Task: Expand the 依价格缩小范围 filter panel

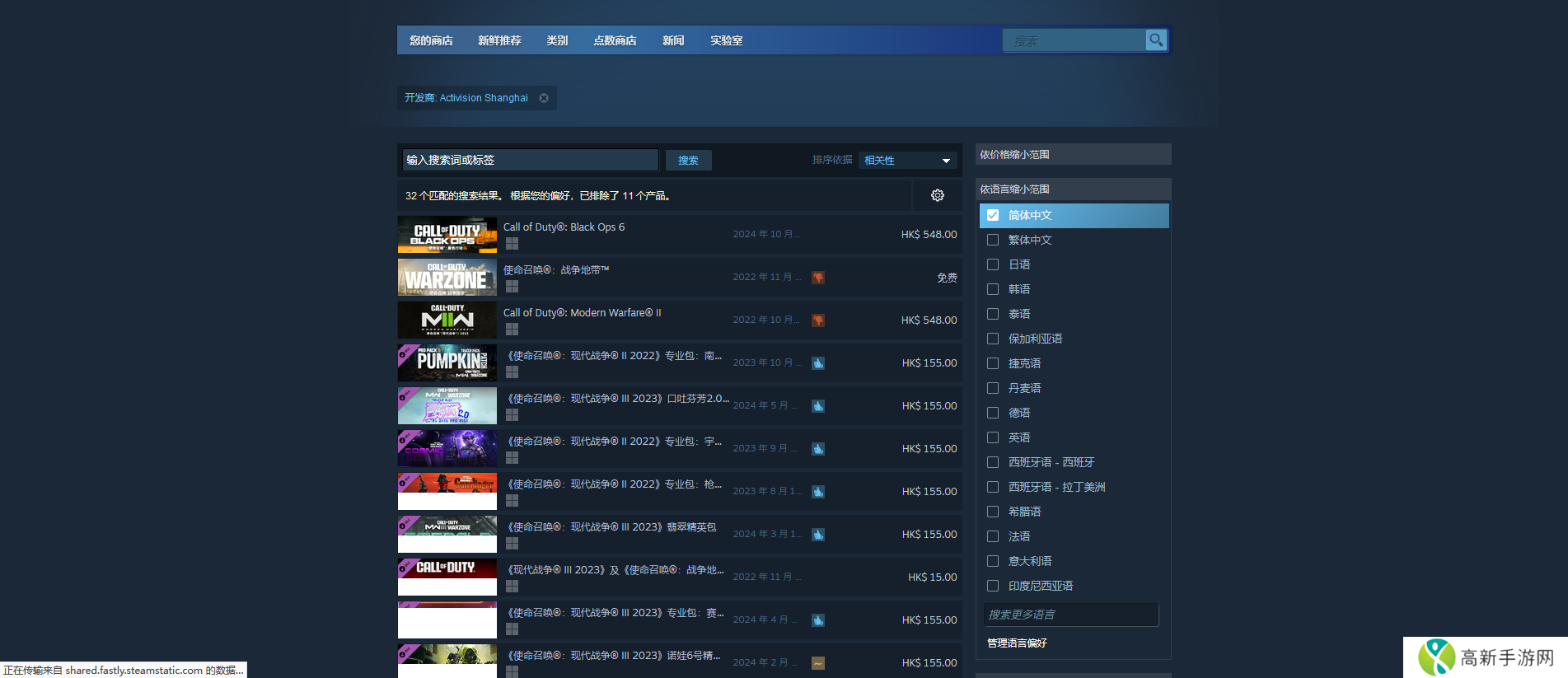Action: point(1072,154)
